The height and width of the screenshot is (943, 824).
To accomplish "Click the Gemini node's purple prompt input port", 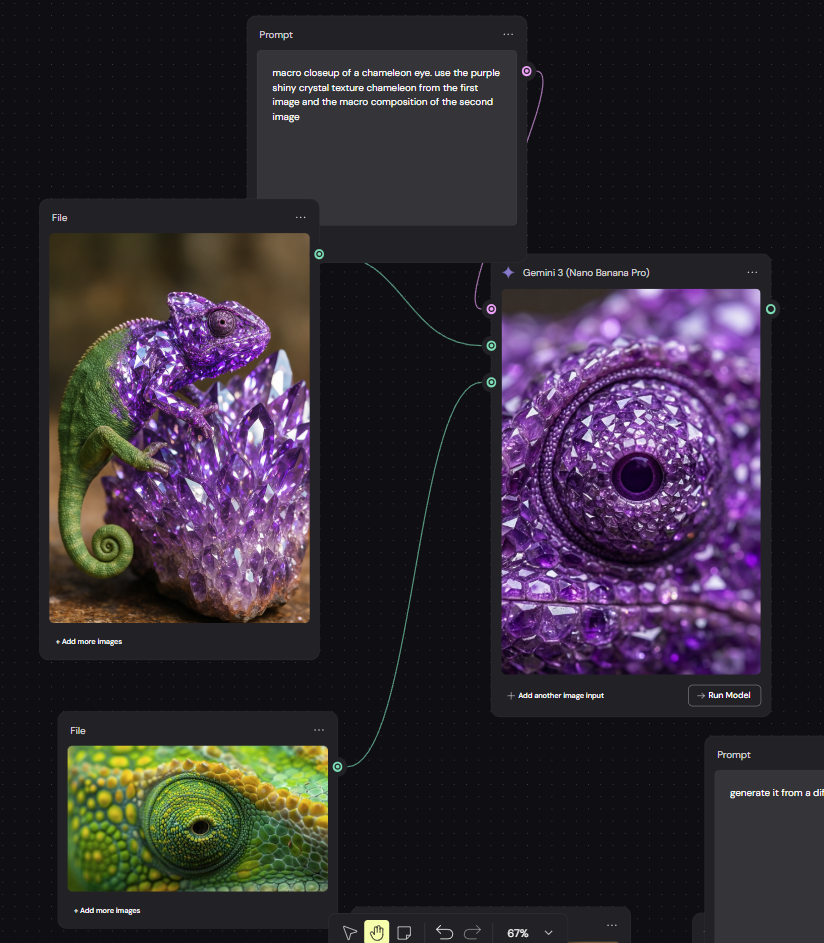I will pyautogui.click(x=491, y=309).
